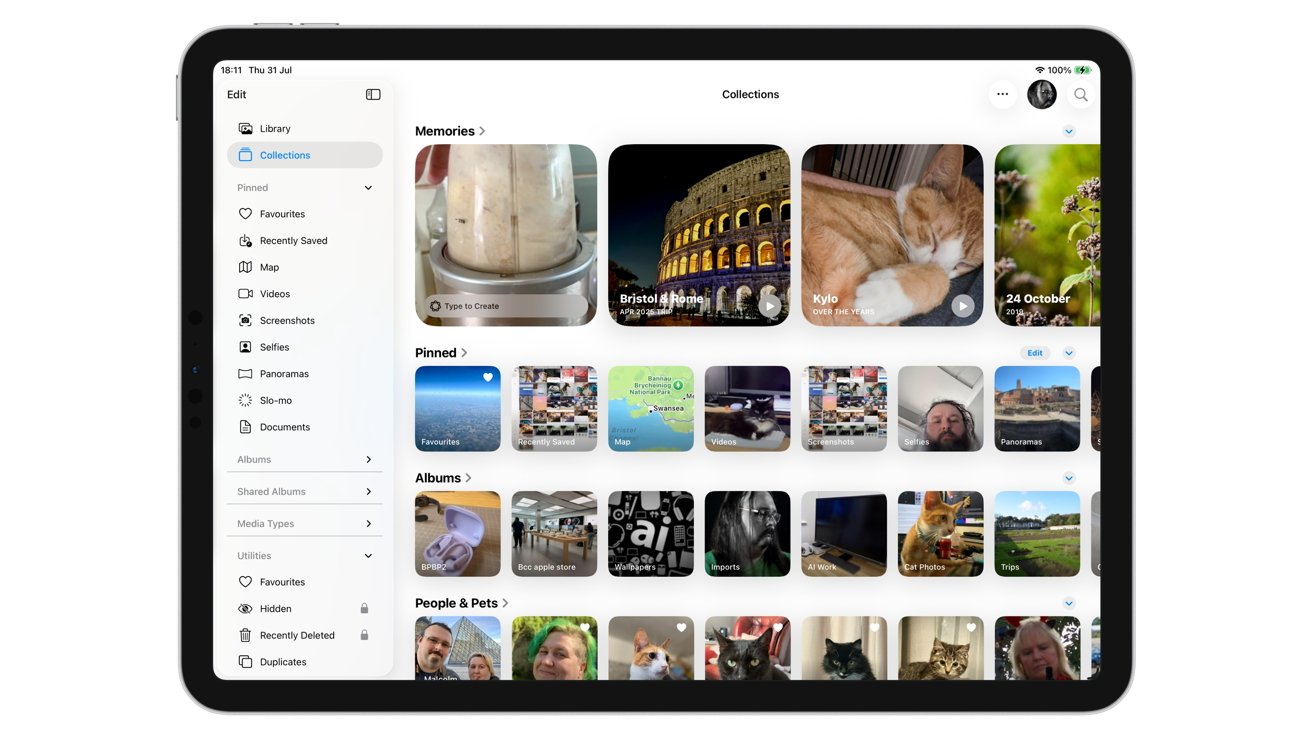Expand the Albums sidebar section
The height and width of the screenshot is (738, 1312).
tap(368, 460)
